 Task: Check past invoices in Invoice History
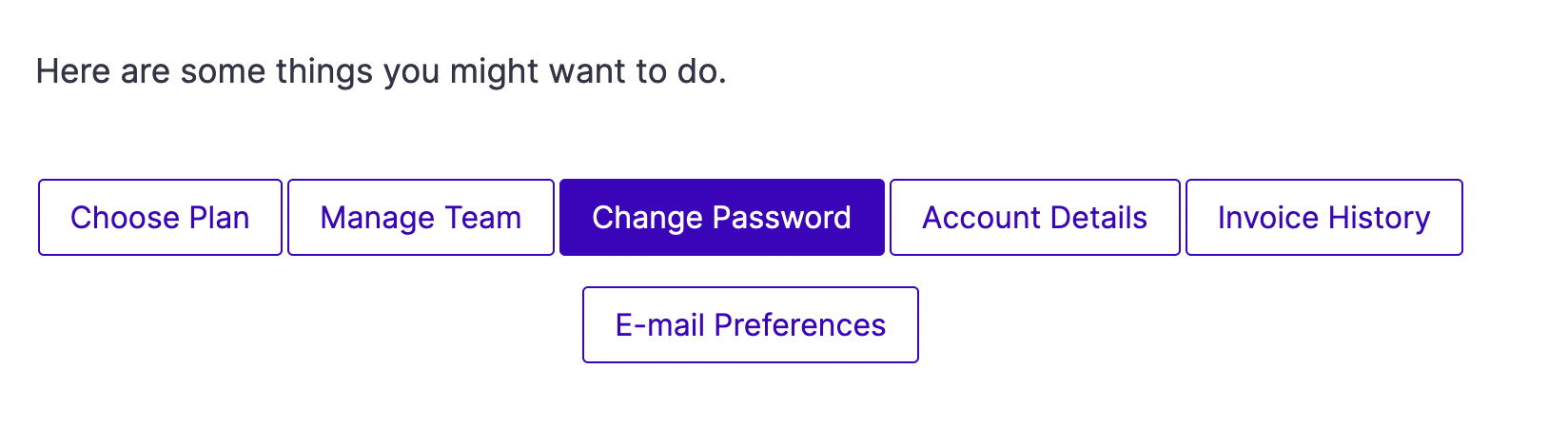1324,218
